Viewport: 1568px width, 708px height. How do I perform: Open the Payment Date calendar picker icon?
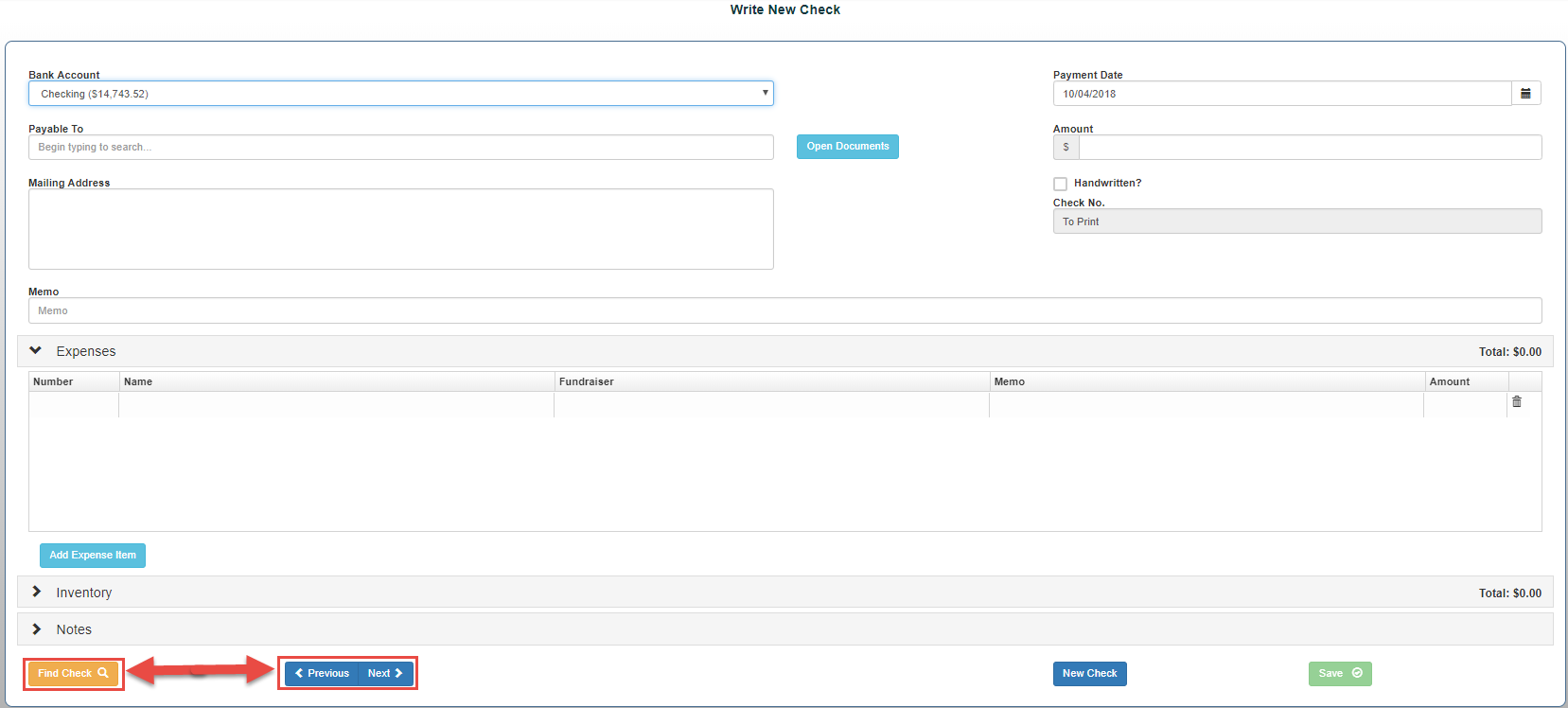(x=1525, y=94)
